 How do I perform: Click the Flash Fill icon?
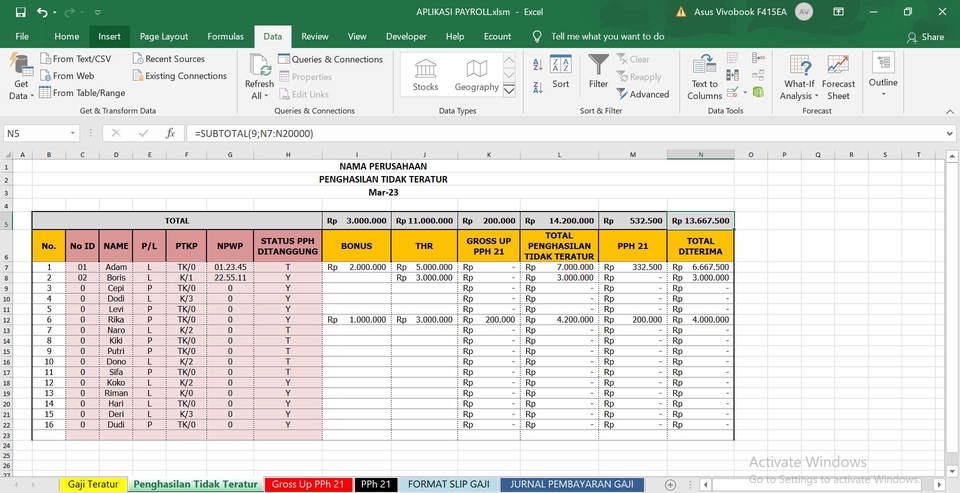pos(732,58)
